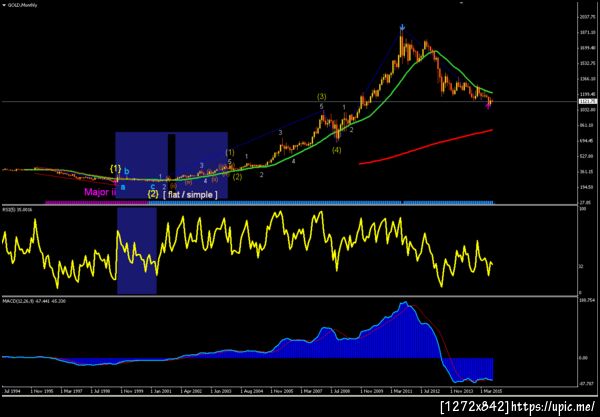Click the 694.45 price axis label
This screenshot has width=600, height=417.
587,141
